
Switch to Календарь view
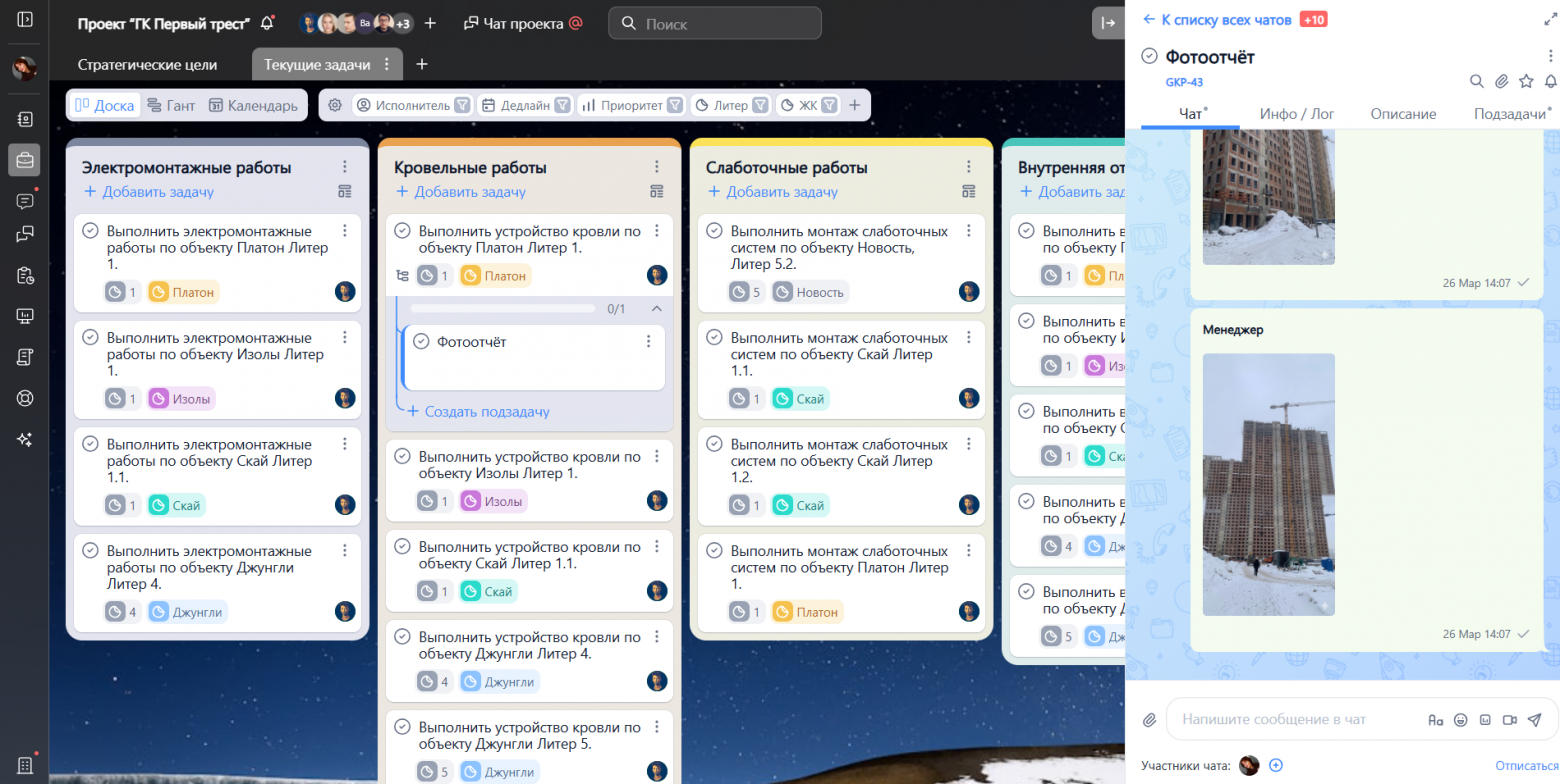[253, 105]
